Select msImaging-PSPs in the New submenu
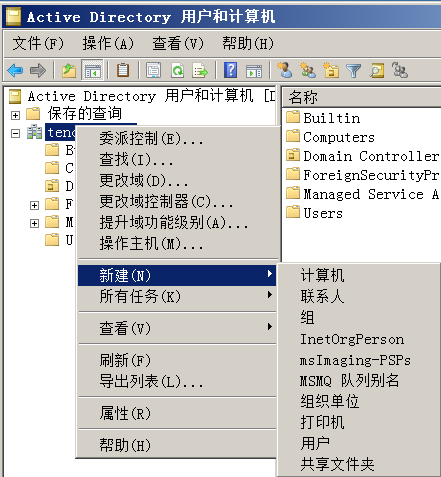 (x=358, y=360)
